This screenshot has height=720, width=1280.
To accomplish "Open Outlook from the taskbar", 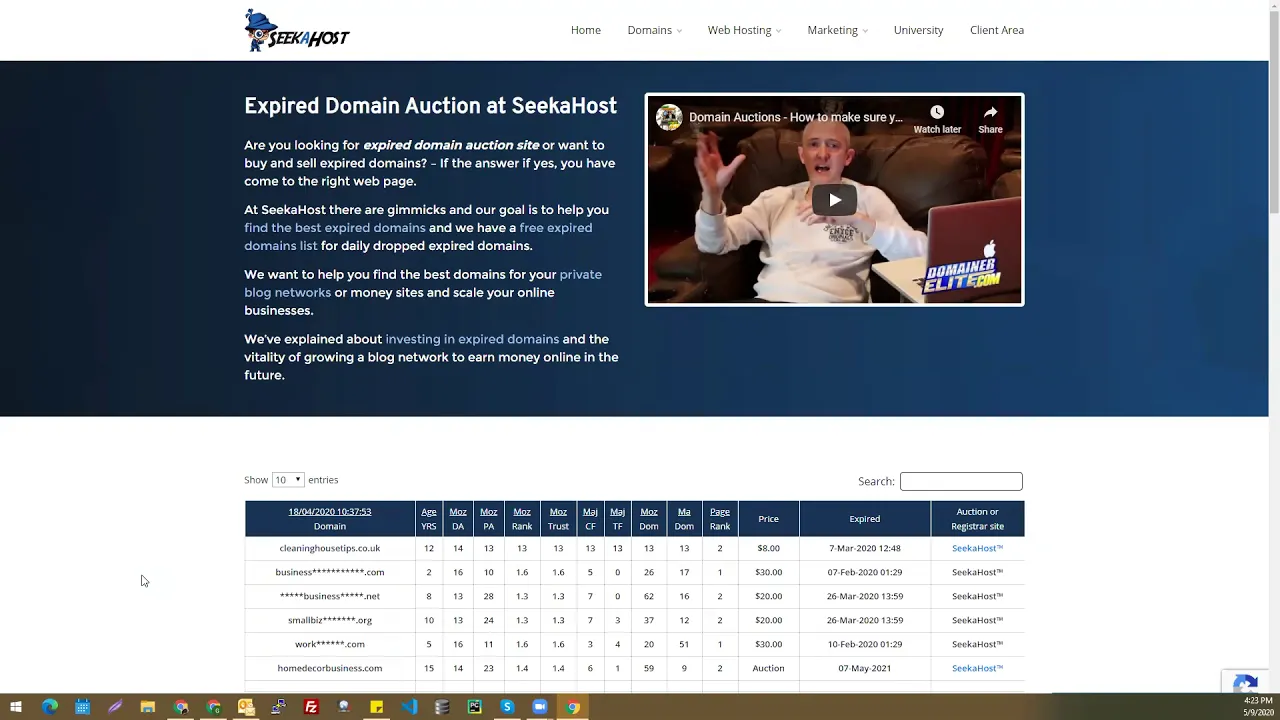I will (246, 707).
